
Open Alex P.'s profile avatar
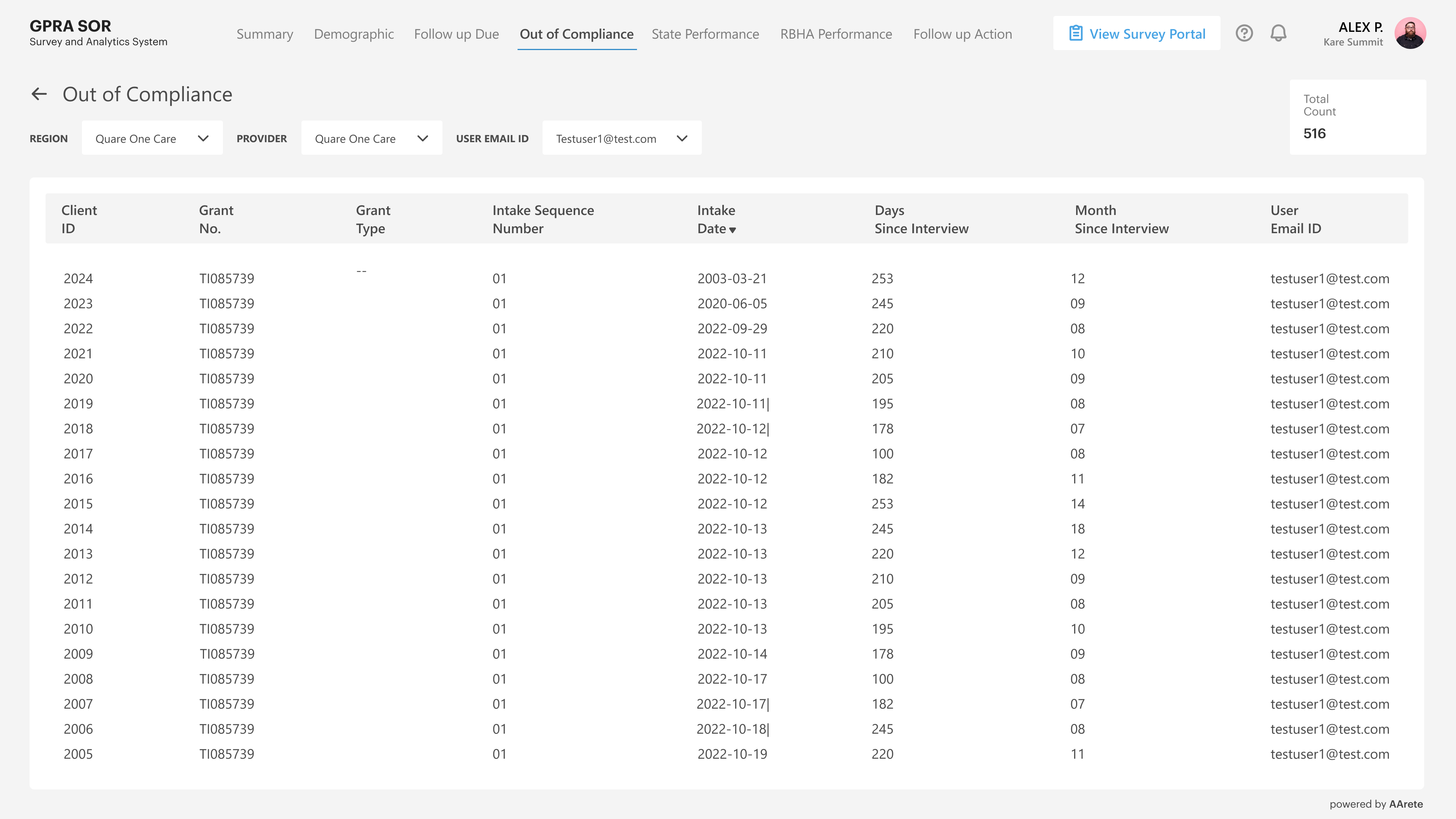(x=1411, y=33)
